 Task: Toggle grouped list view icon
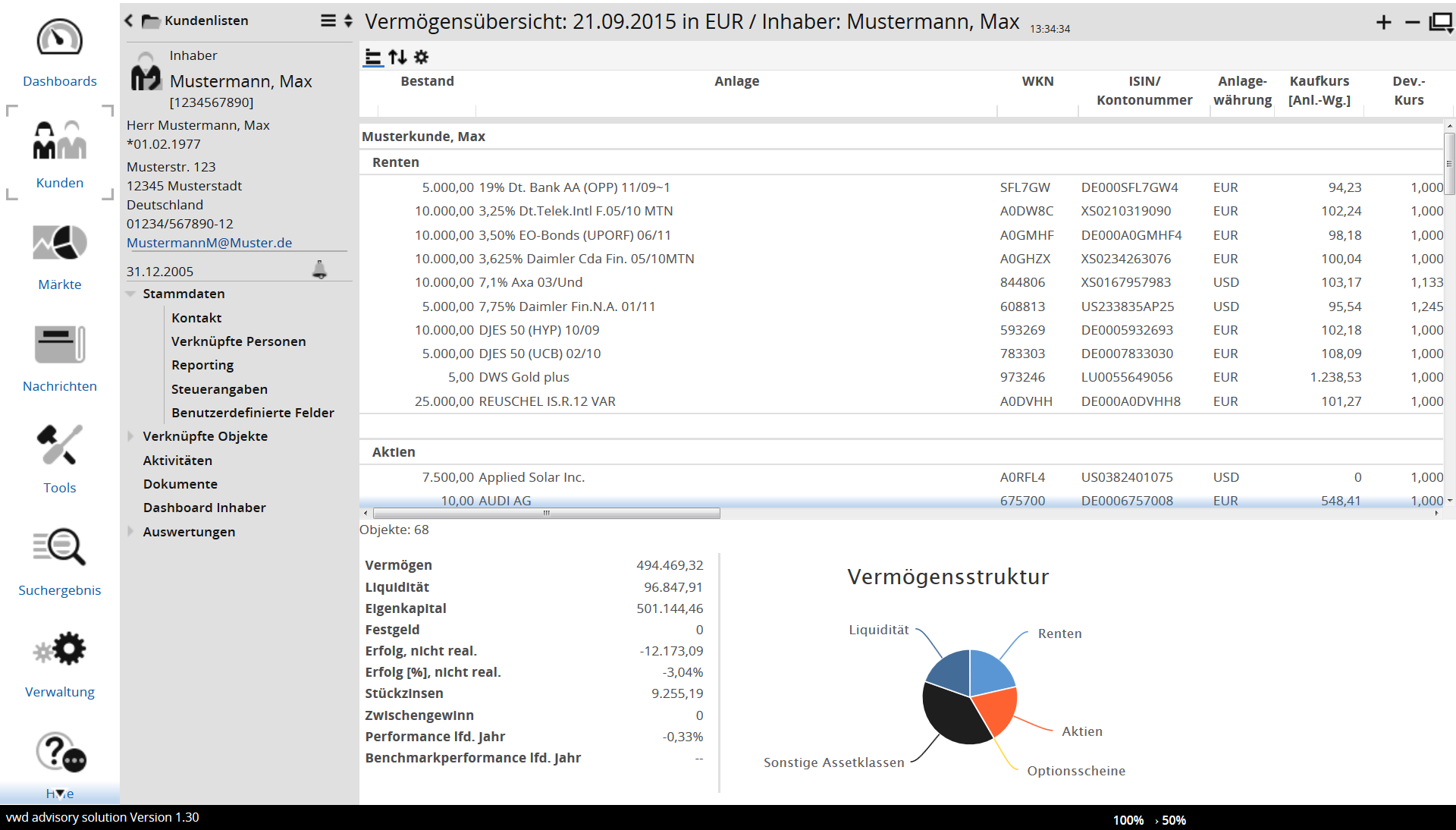[373, 57]
